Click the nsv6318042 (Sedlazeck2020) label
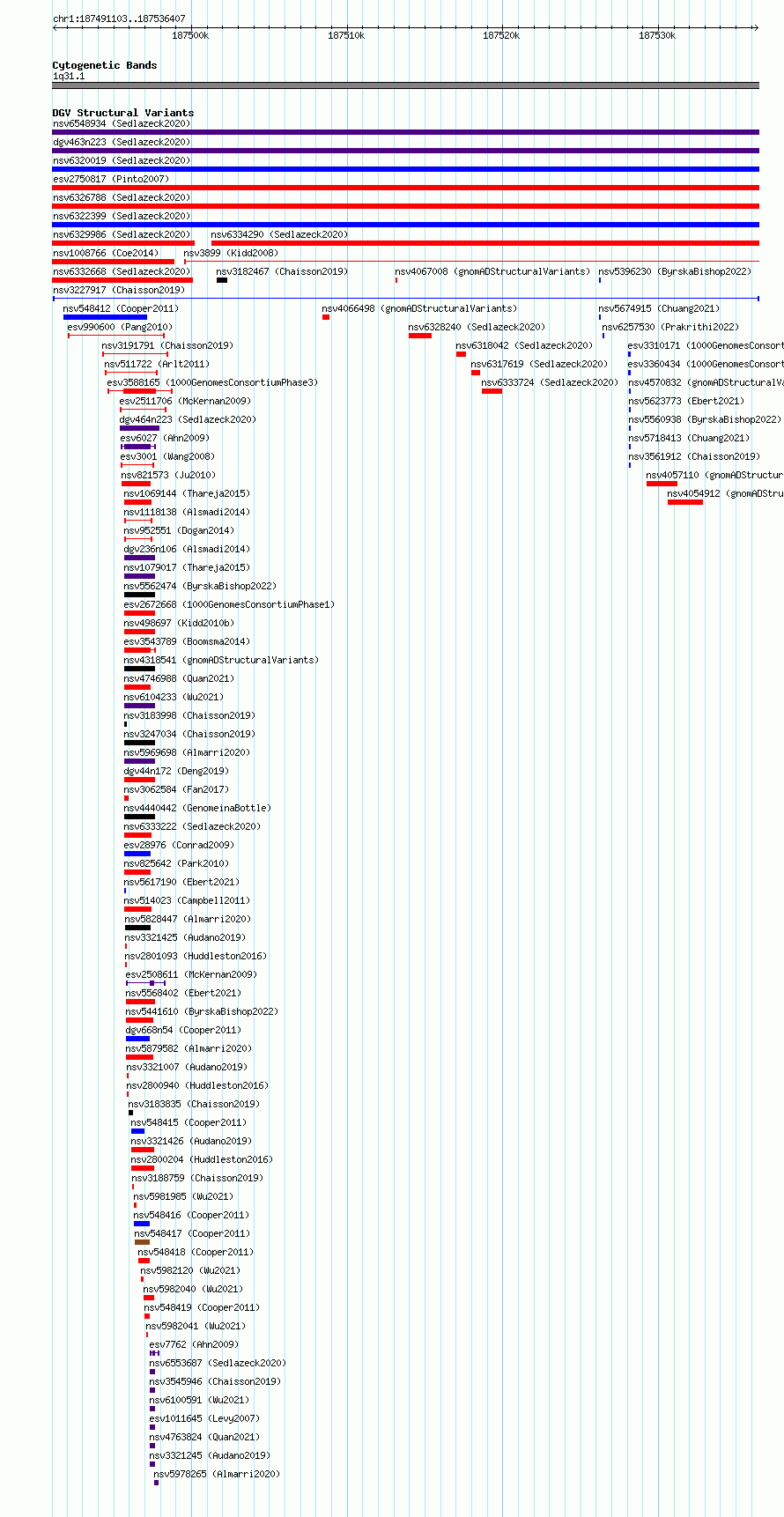 [x=525, y=345]
